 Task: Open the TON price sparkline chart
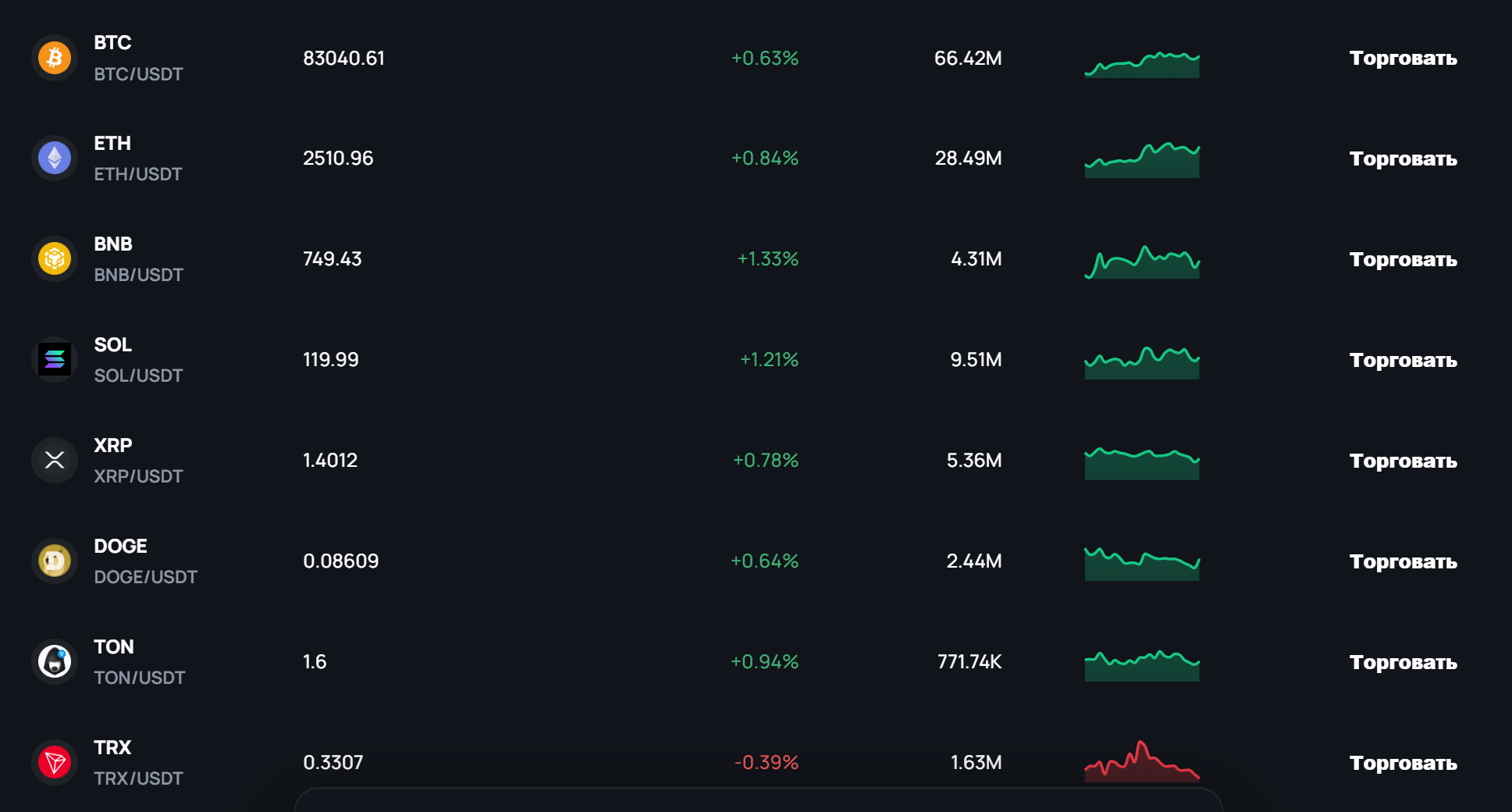[x=1142, y=666]
